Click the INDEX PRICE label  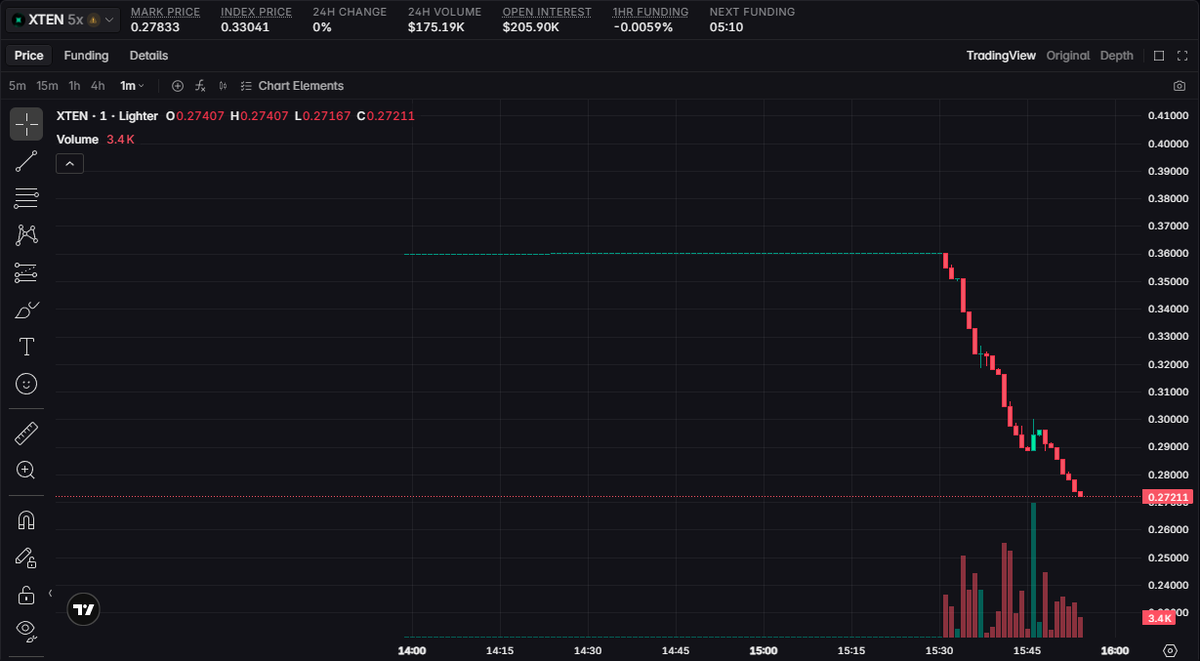point(257,12)
